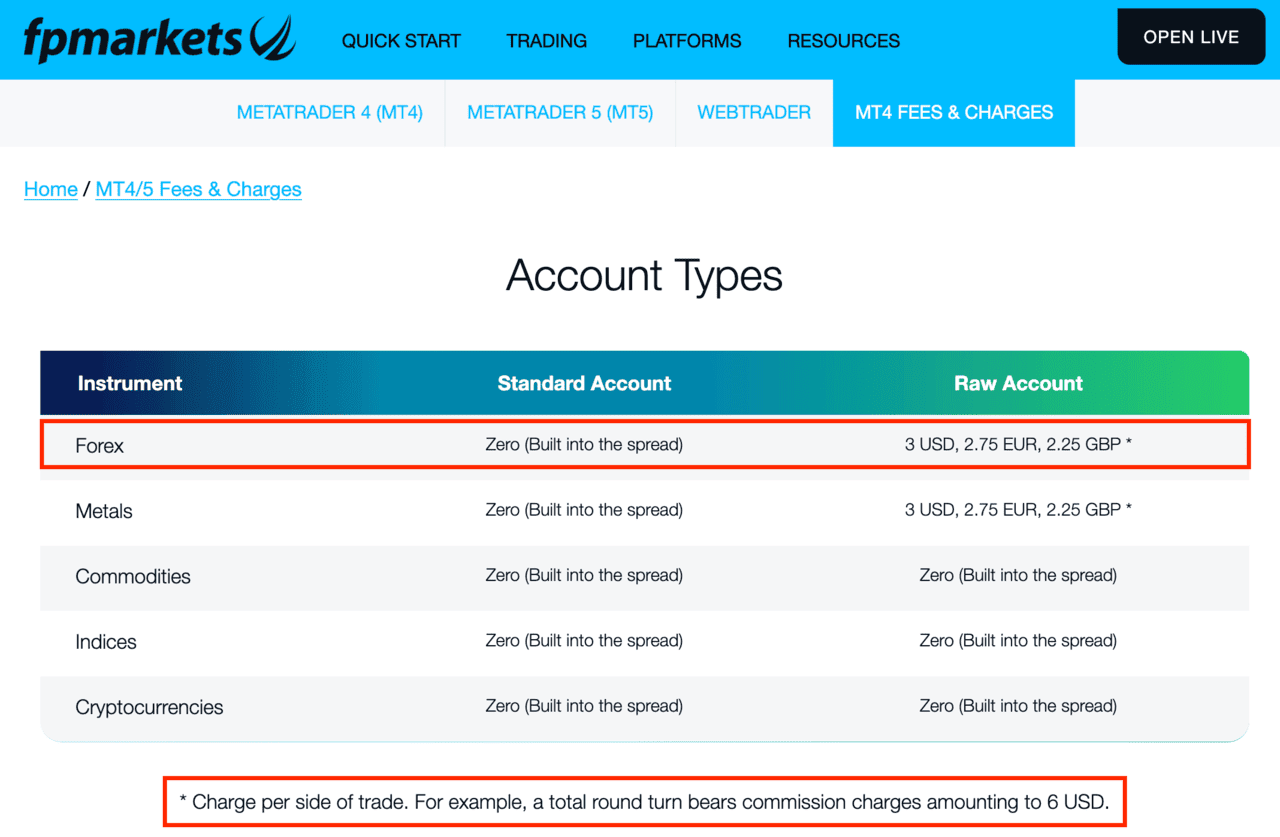Follow the MT4/5 Fees & Charges breadcrumb
Image resolution: width=1280 pixels, height=837 pixels.
[x=198, y=189]
